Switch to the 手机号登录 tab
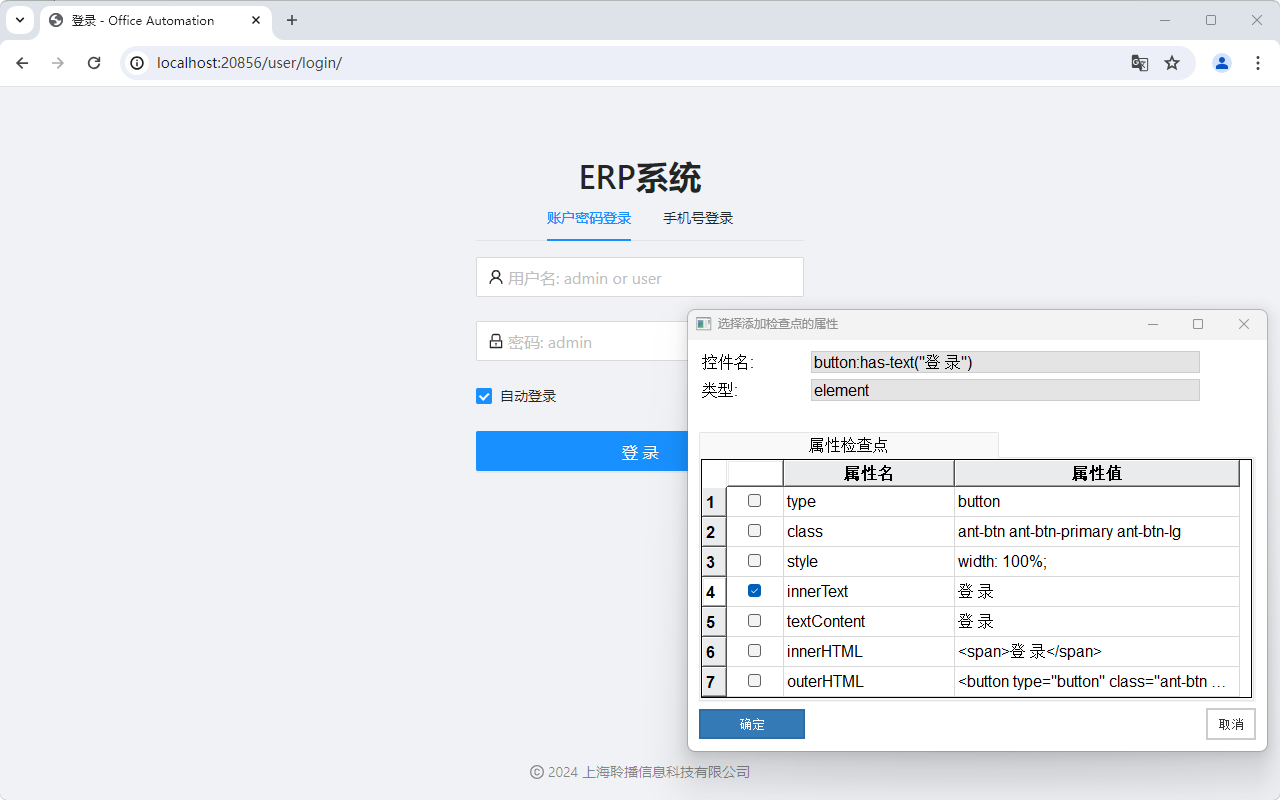 tap(698, 218)
